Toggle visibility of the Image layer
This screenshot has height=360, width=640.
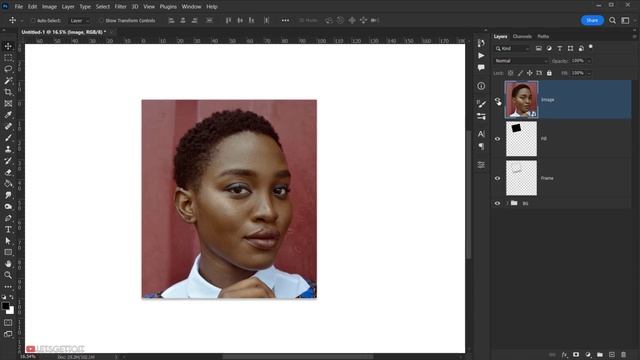[x=498, y=100]
